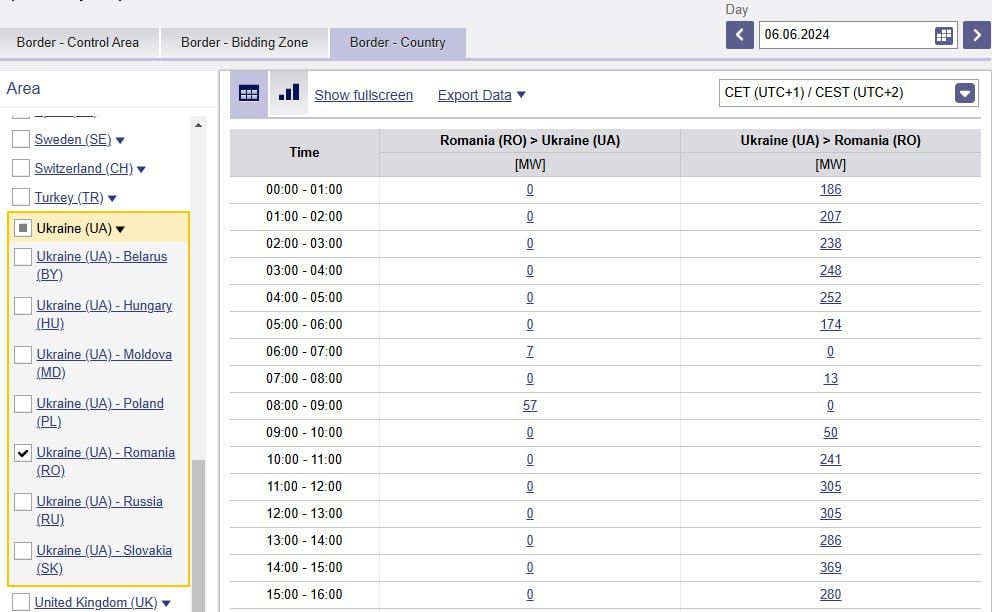The image size is (992, 612).
Task: Expand the Ukraine (UA) arrow
Action: point(121,229)
